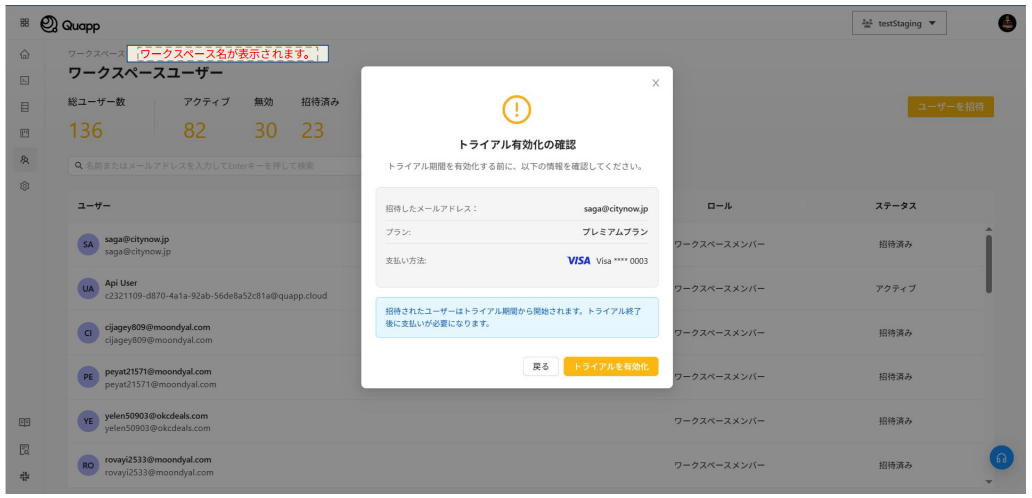Click the scroll down arrow of user table
Image resolution: width=1032 pixels, height=498 pixels.
click(988, 482)
